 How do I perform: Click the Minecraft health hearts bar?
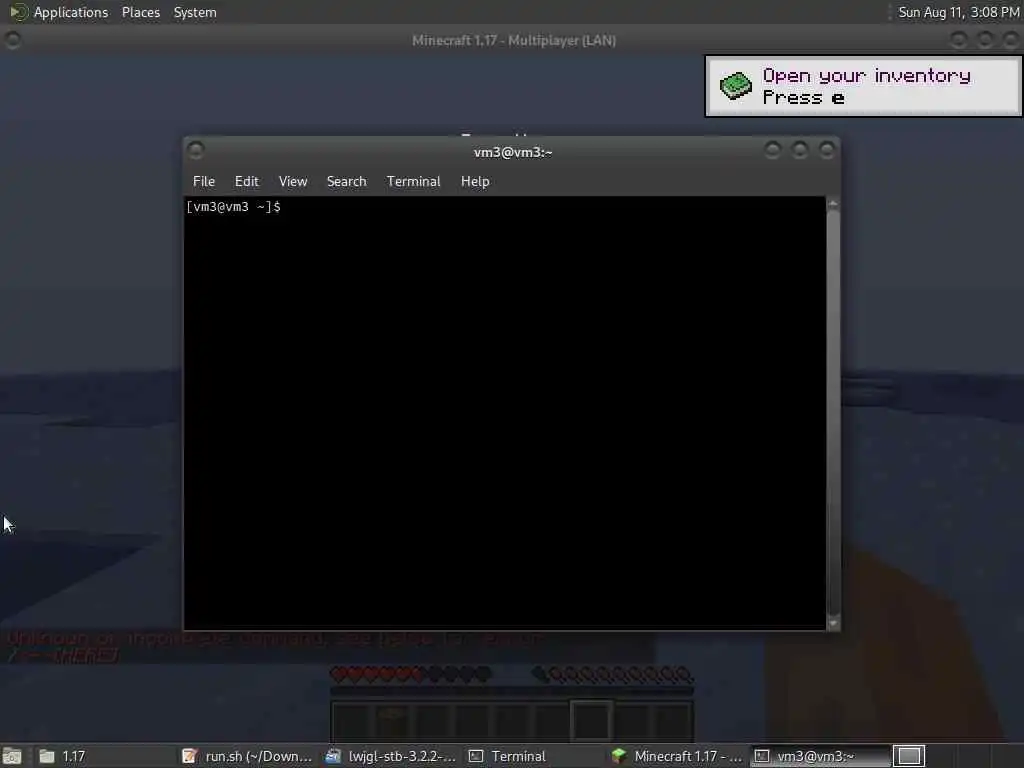[x=411, y=674]
